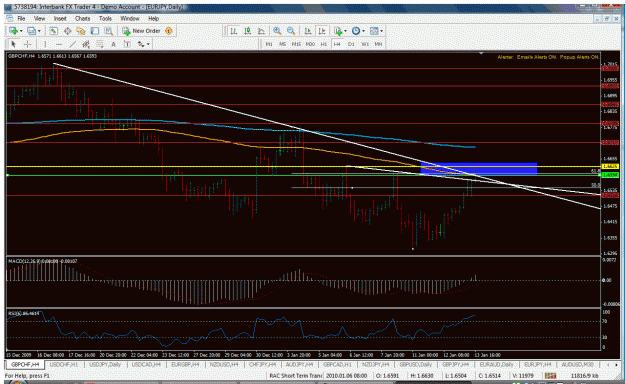
Task: Click the connection status bars in status bar
Action: click(550, 376)
